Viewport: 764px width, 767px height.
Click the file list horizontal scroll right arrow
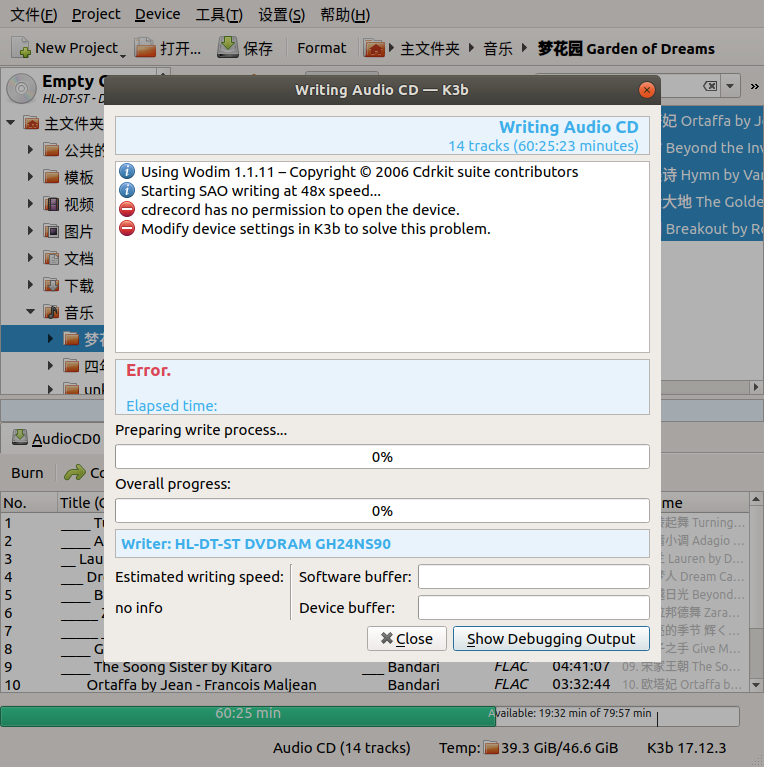point(756,387)
